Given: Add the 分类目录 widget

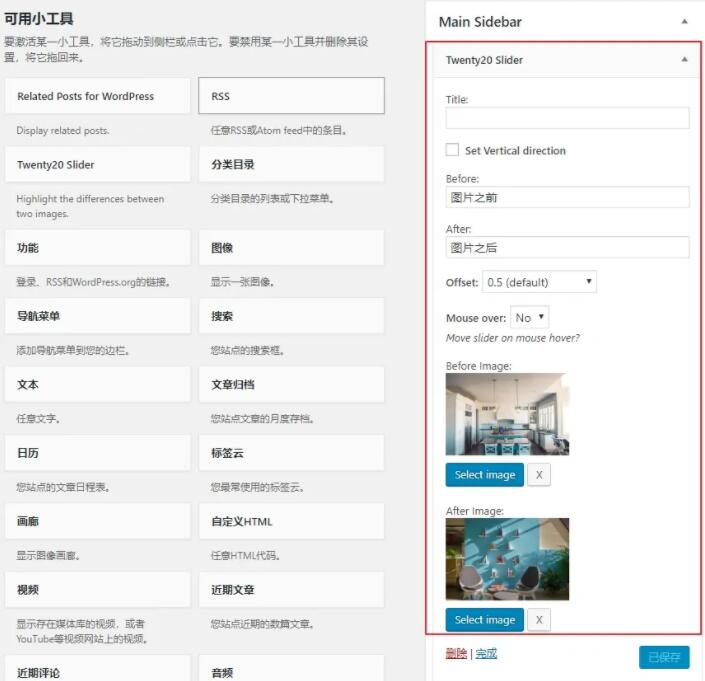Looking at the screenshot, I should 291,164.
